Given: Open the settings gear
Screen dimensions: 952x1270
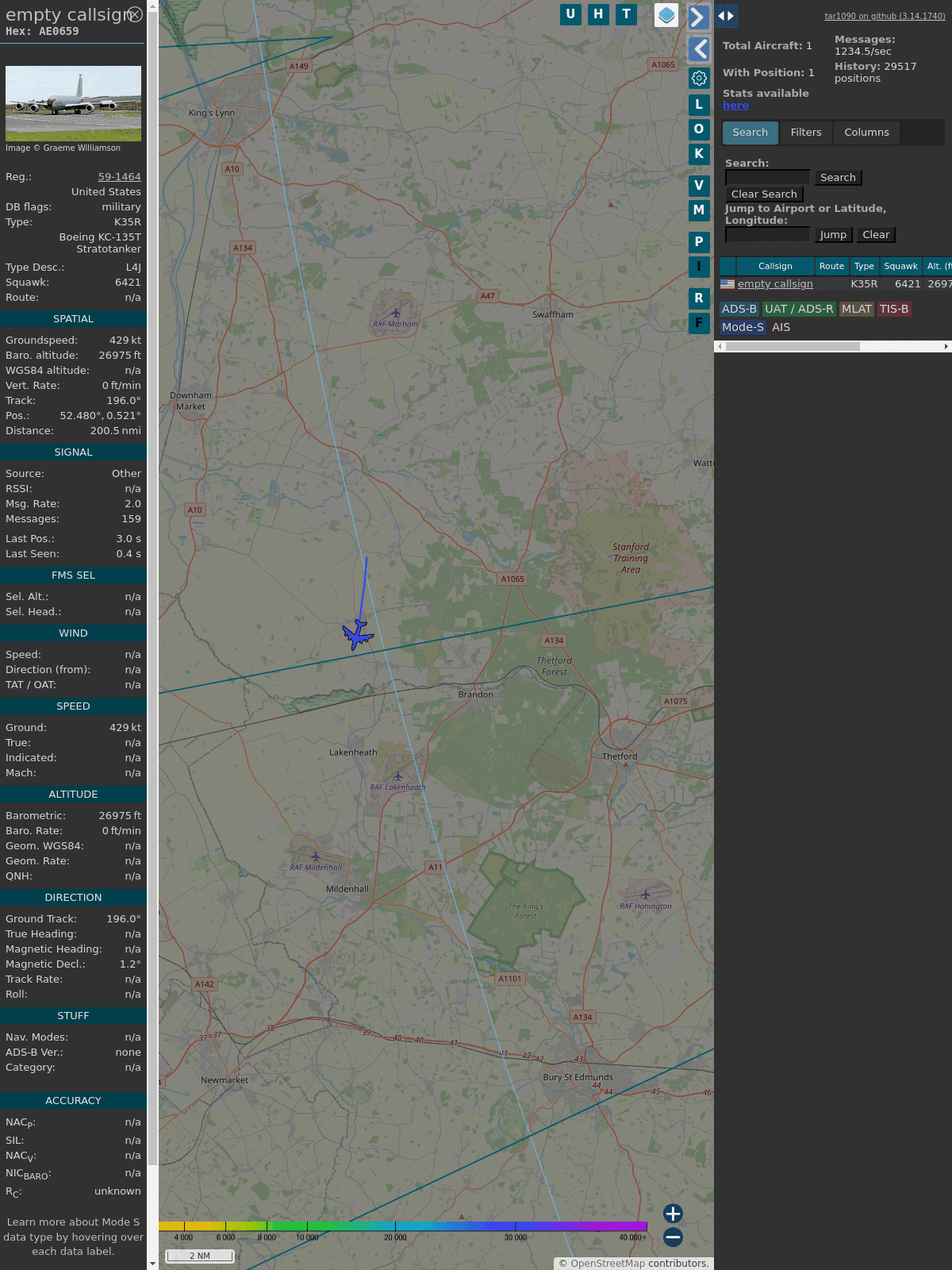Looking at the screenshot, I should (x=699, y=78).
